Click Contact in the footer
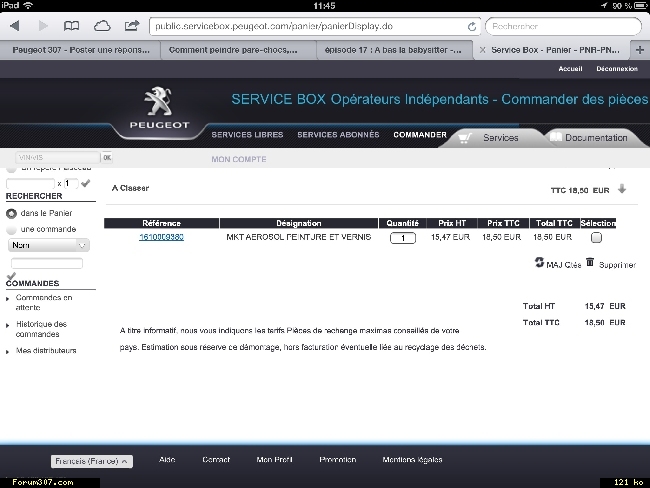 [216, 460]
